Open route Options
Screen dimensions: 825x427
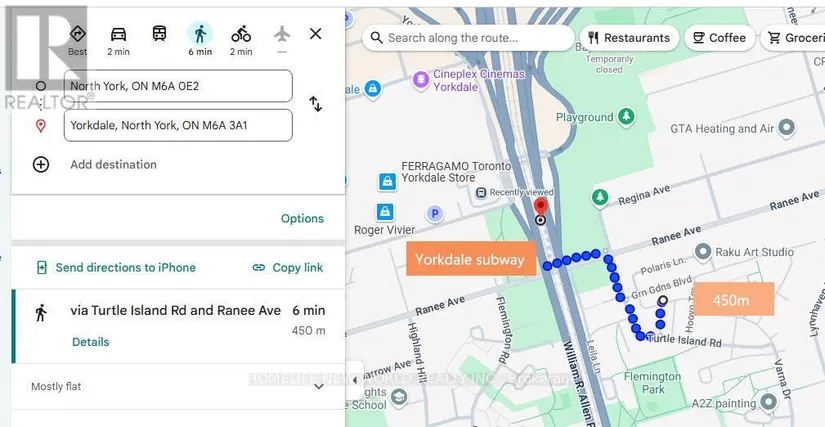click(302, 218)
